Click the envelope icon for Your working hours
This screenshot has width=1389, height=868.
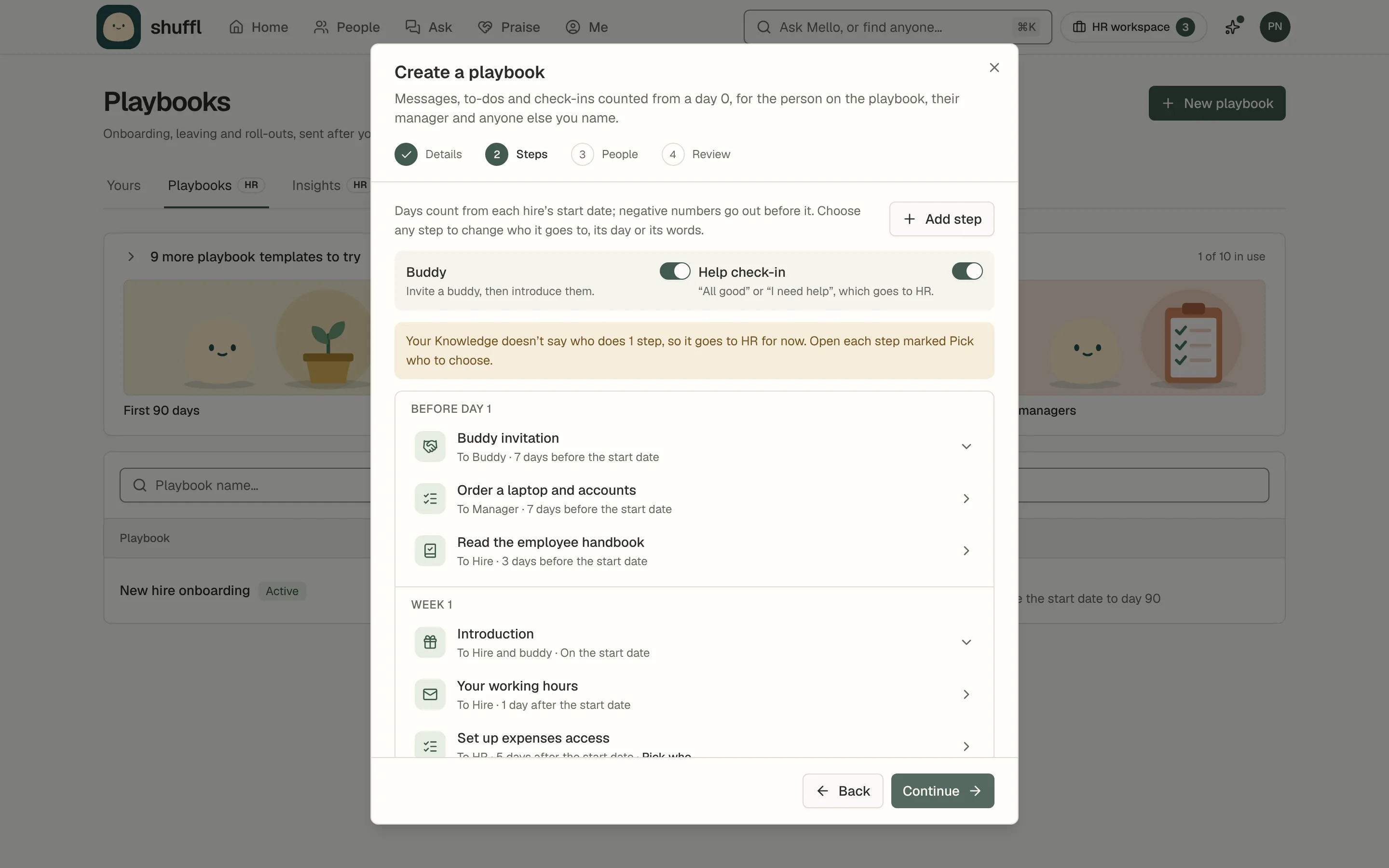430,694
